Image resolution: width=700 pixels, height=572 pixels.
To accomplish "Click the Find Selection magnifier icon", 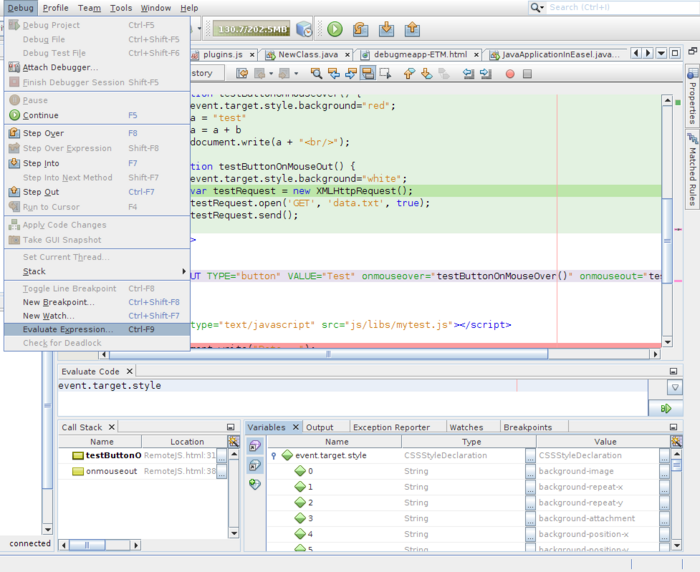I will pos(316,74).
